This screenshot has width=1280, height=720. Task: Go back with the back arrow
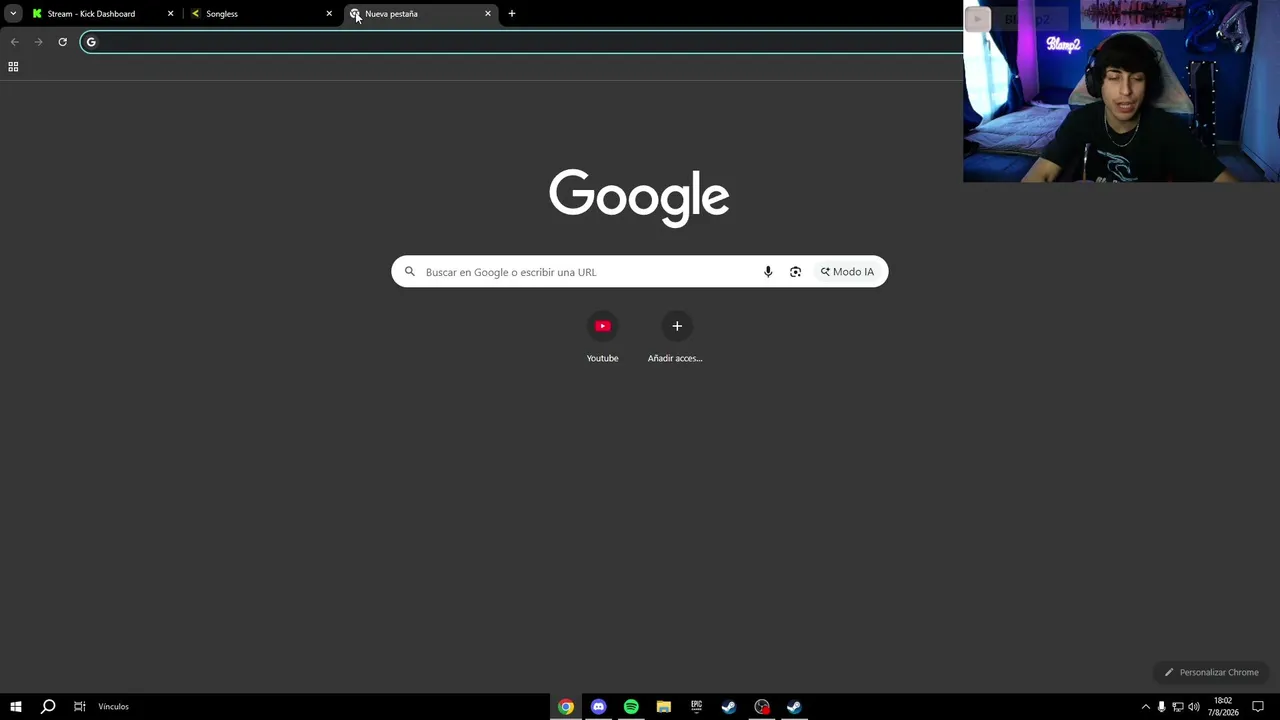click(x=14, y=42)
